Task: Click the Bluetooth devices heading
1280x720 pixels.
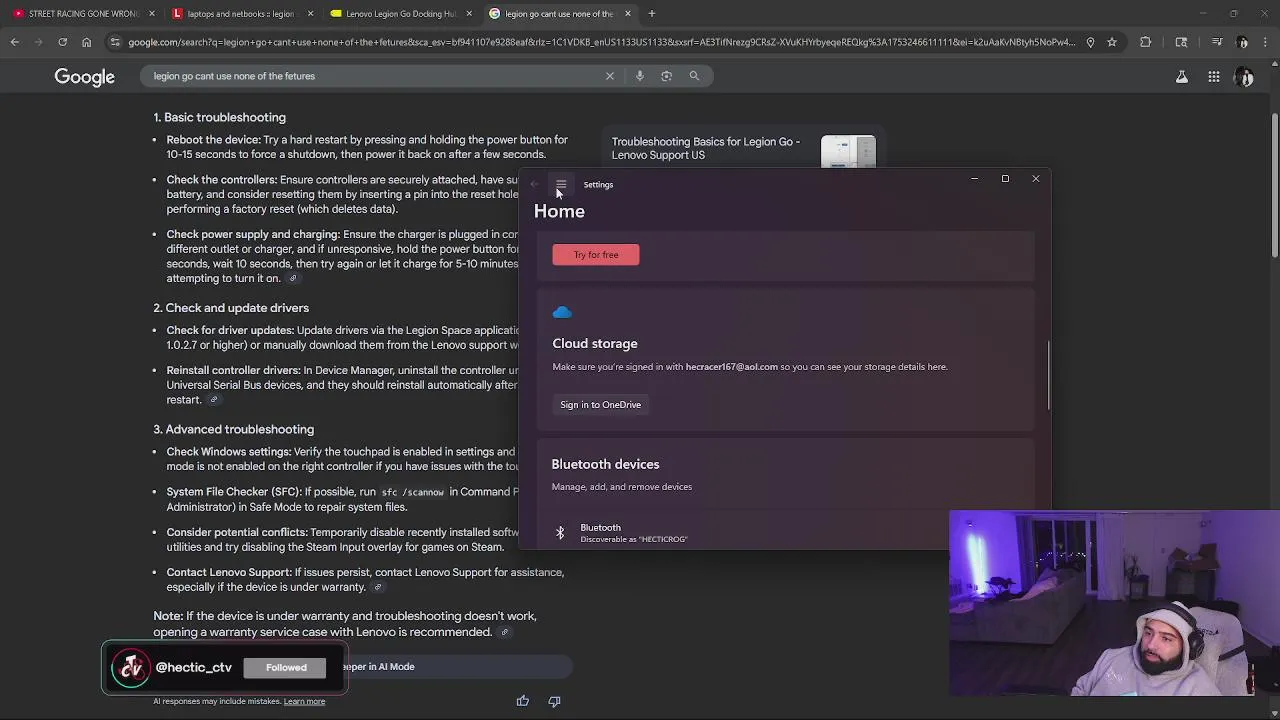Action: coord(605,464)
